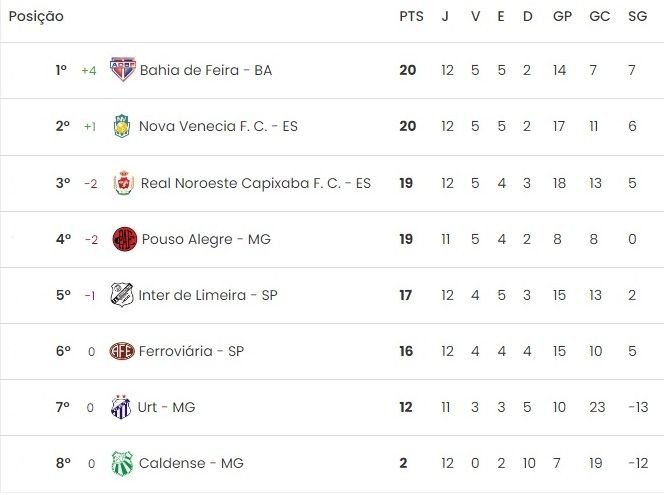
Task: Click Inter de Limeira's 17 points value
Action: [x=405, y=295]
